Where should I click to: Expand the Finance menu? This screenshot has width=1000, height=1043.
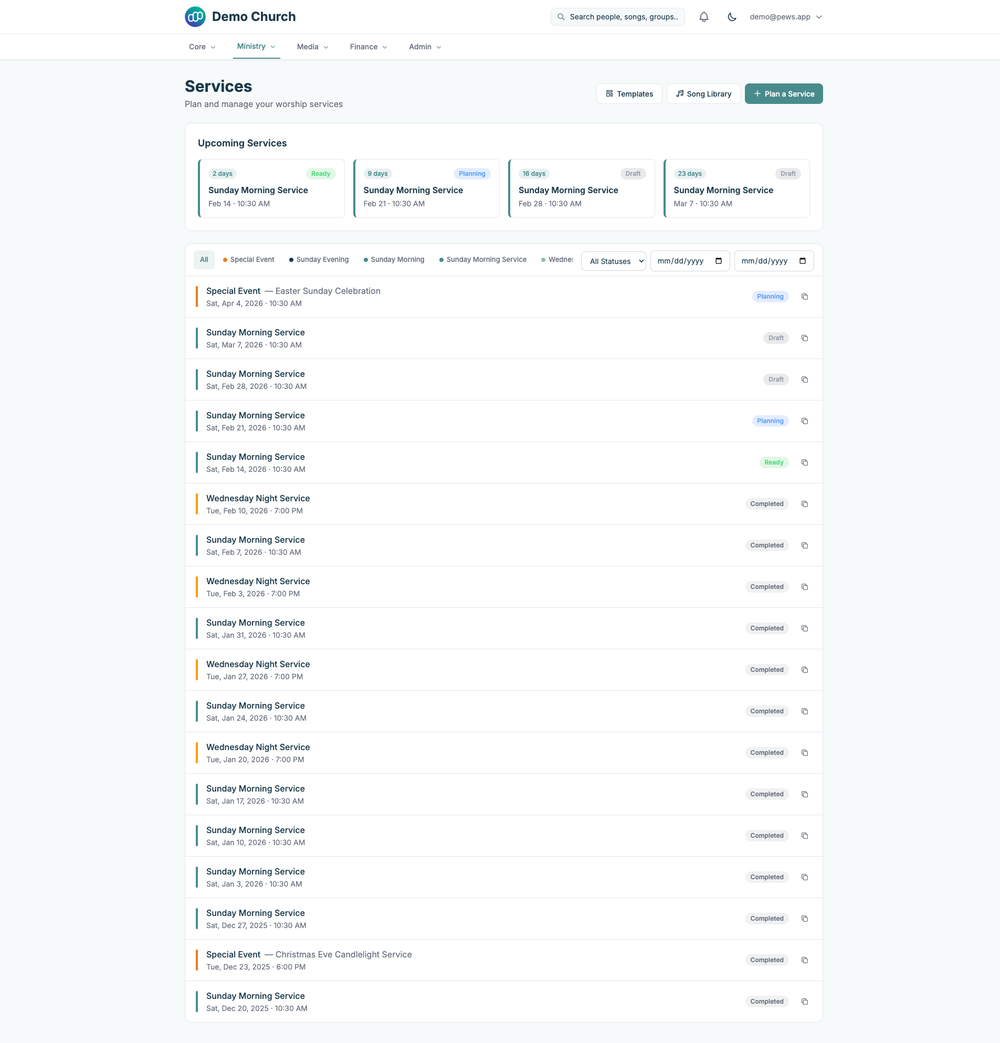click(x=368, y=47)
